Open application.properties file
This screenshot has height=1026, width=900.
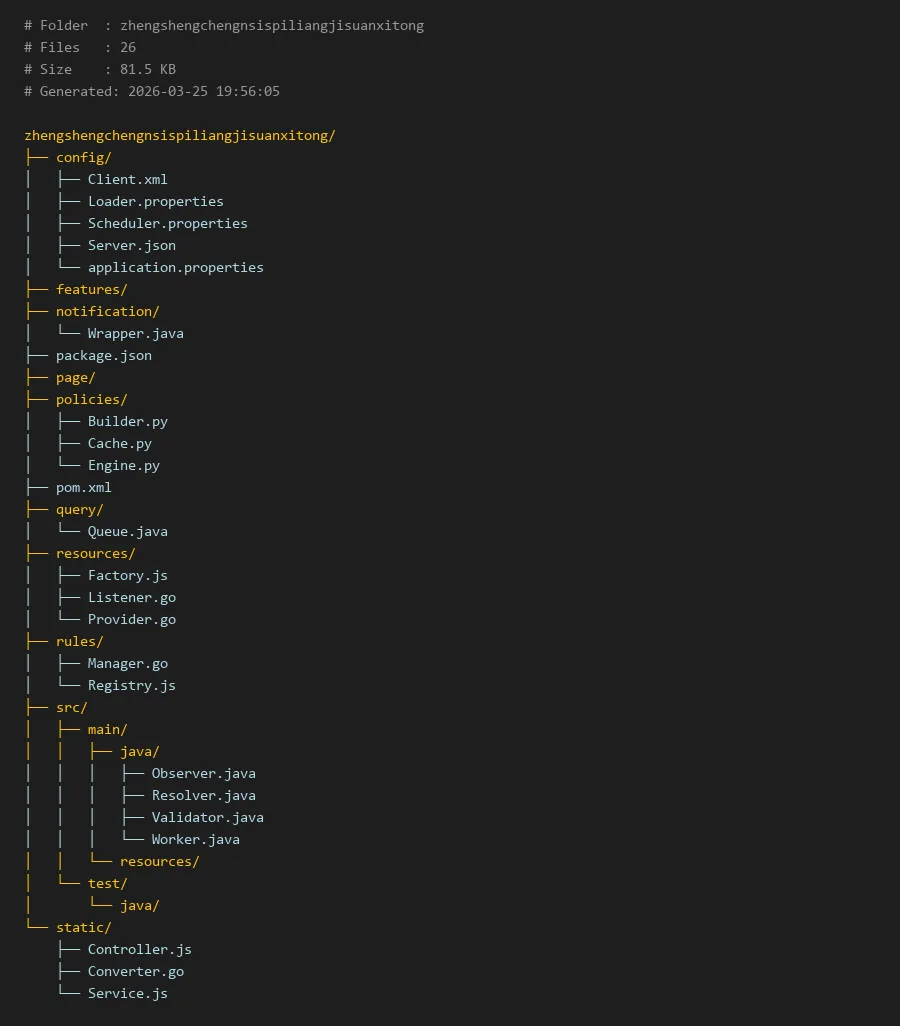click(x=175, y=267)
